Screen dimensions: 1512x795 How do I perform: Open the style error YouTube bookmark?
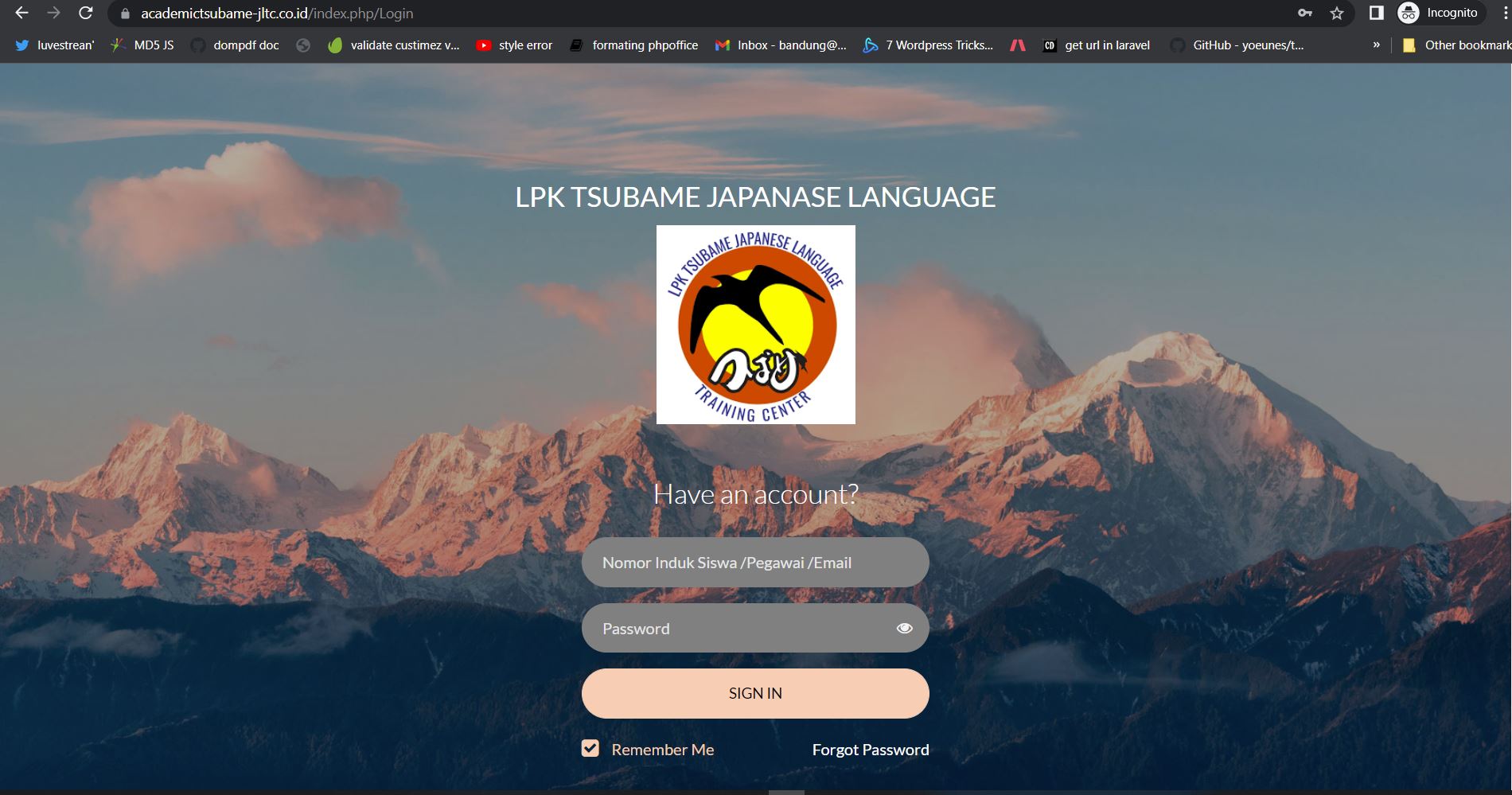(514, 45)
